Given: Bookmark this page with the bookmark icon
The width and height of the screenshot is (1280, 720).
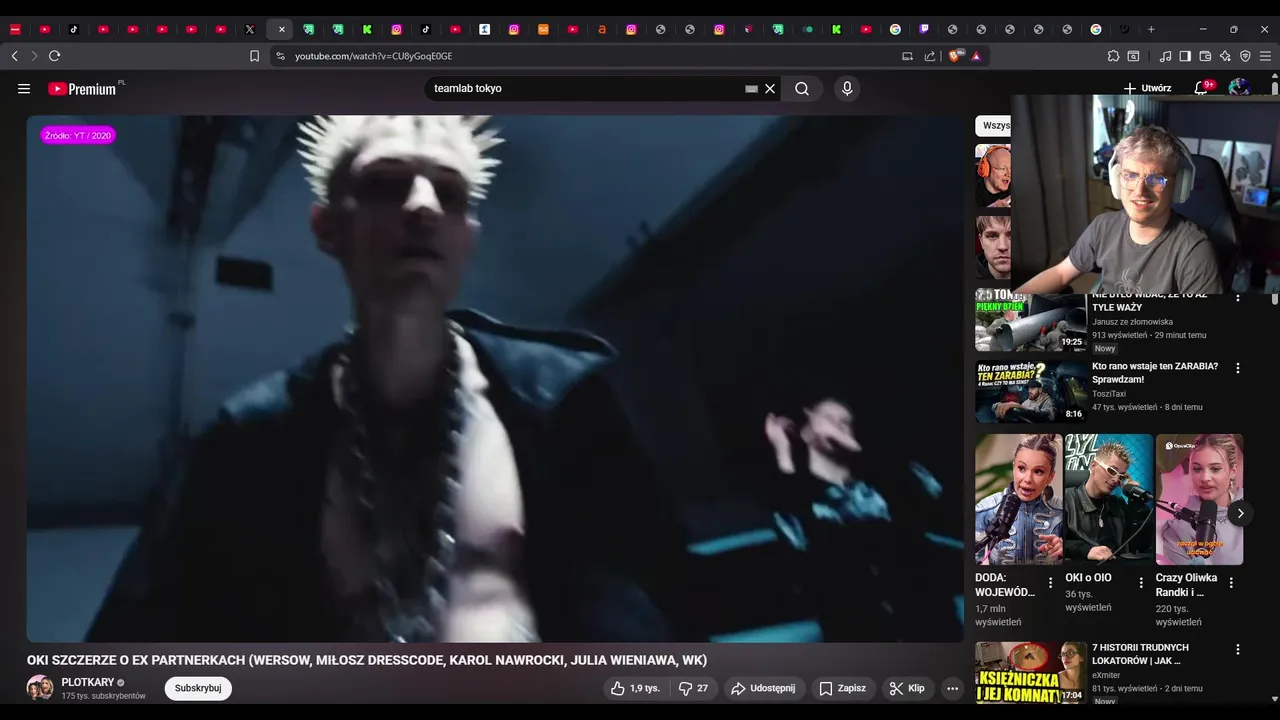Looking at the screenshot, I should (254, 56).
